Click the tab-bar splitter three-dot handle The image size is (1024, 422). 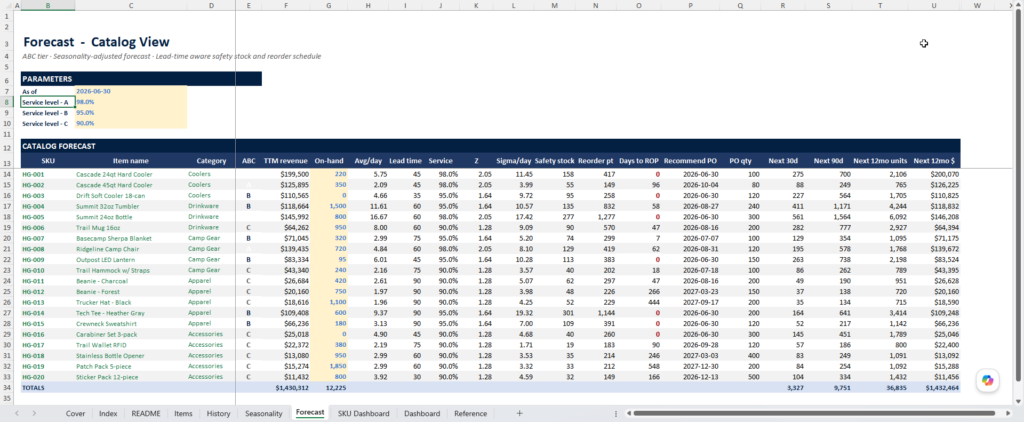click(x=616, y=414)
